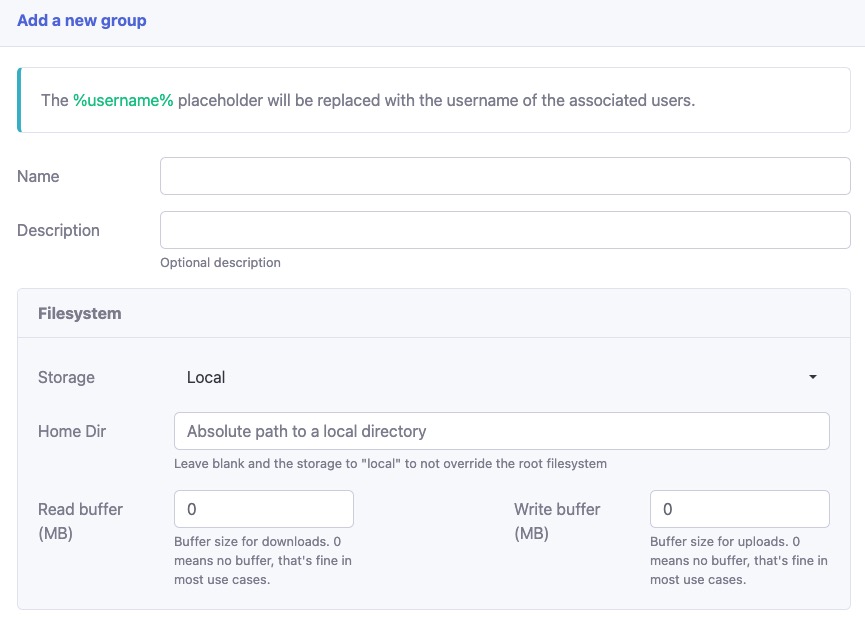Viewport: 865px width, 619px height.
Task: Select the Write buffer value field
Action: tap(739, 509)
